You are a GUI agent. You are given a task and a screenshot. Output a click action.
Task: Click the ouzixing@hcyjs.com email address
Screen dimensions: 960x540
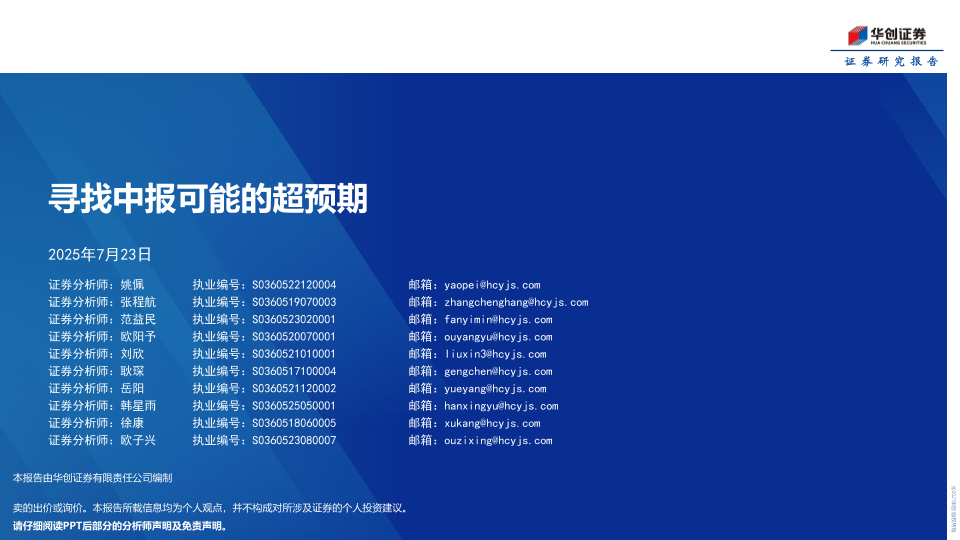click(498, 440)
